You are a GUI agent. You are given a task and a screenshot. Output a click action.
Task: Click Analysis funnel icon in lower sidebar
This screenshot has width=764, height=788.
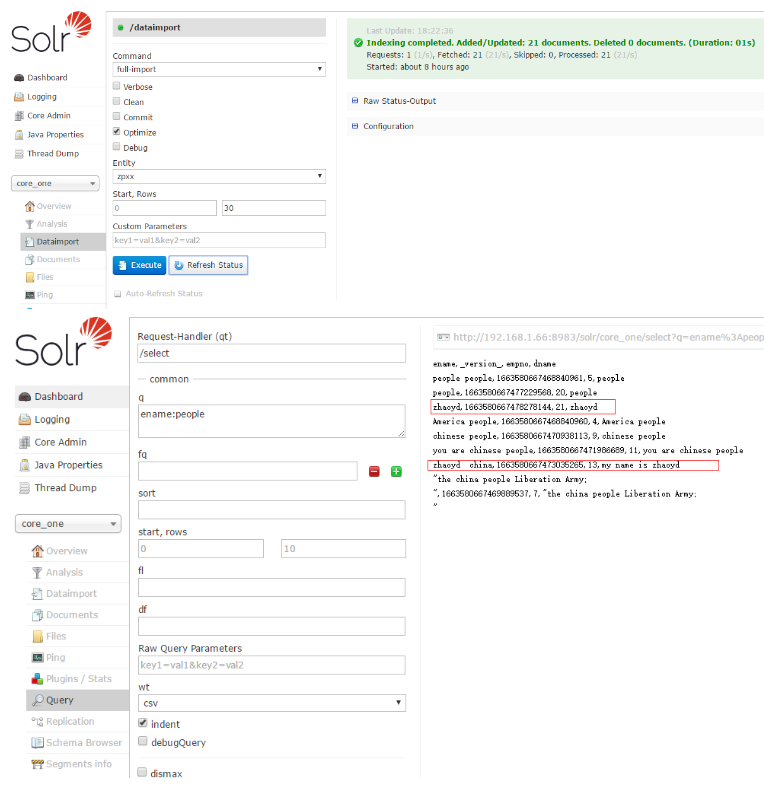(37, 572)
